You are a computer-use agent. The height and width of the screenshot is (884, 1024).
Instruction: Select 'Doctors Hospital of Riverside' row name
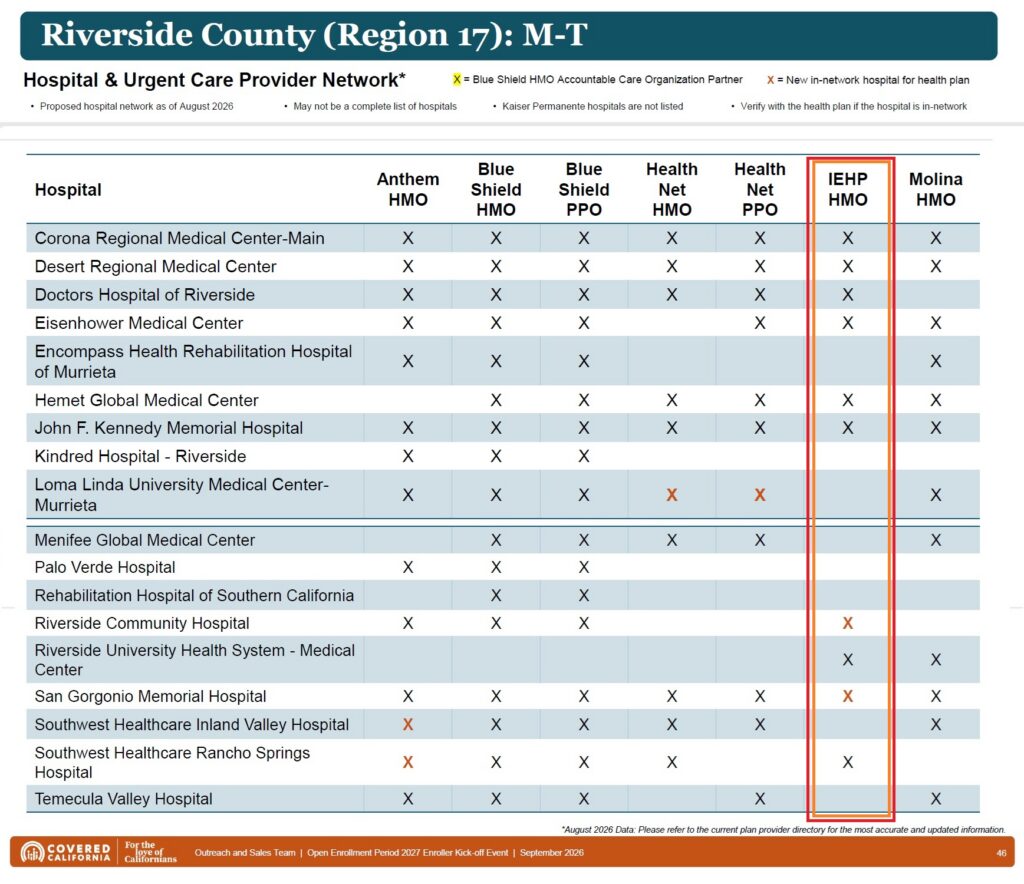144,294
